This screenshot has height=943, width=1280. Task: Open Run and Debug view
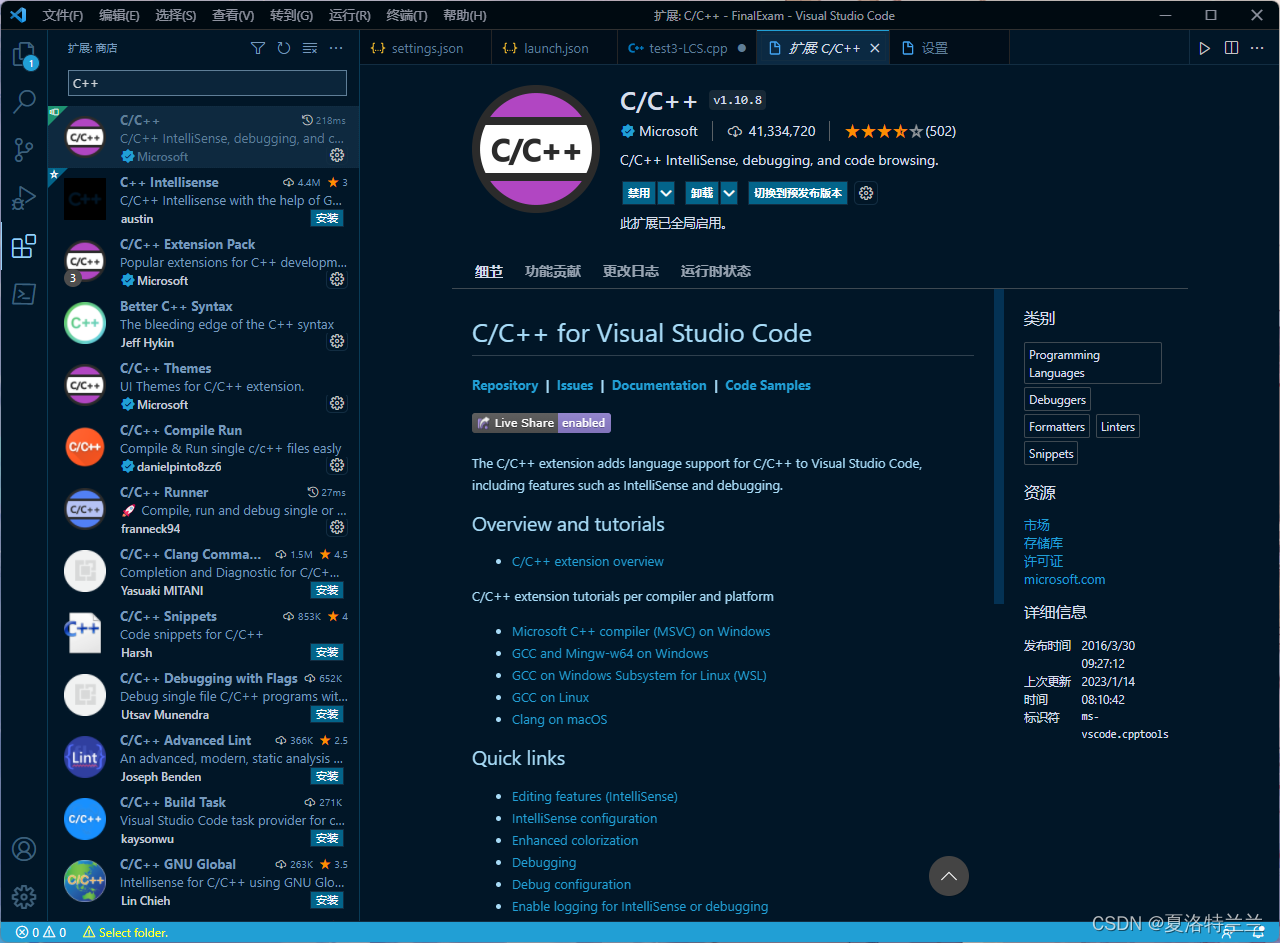(24, 198)
